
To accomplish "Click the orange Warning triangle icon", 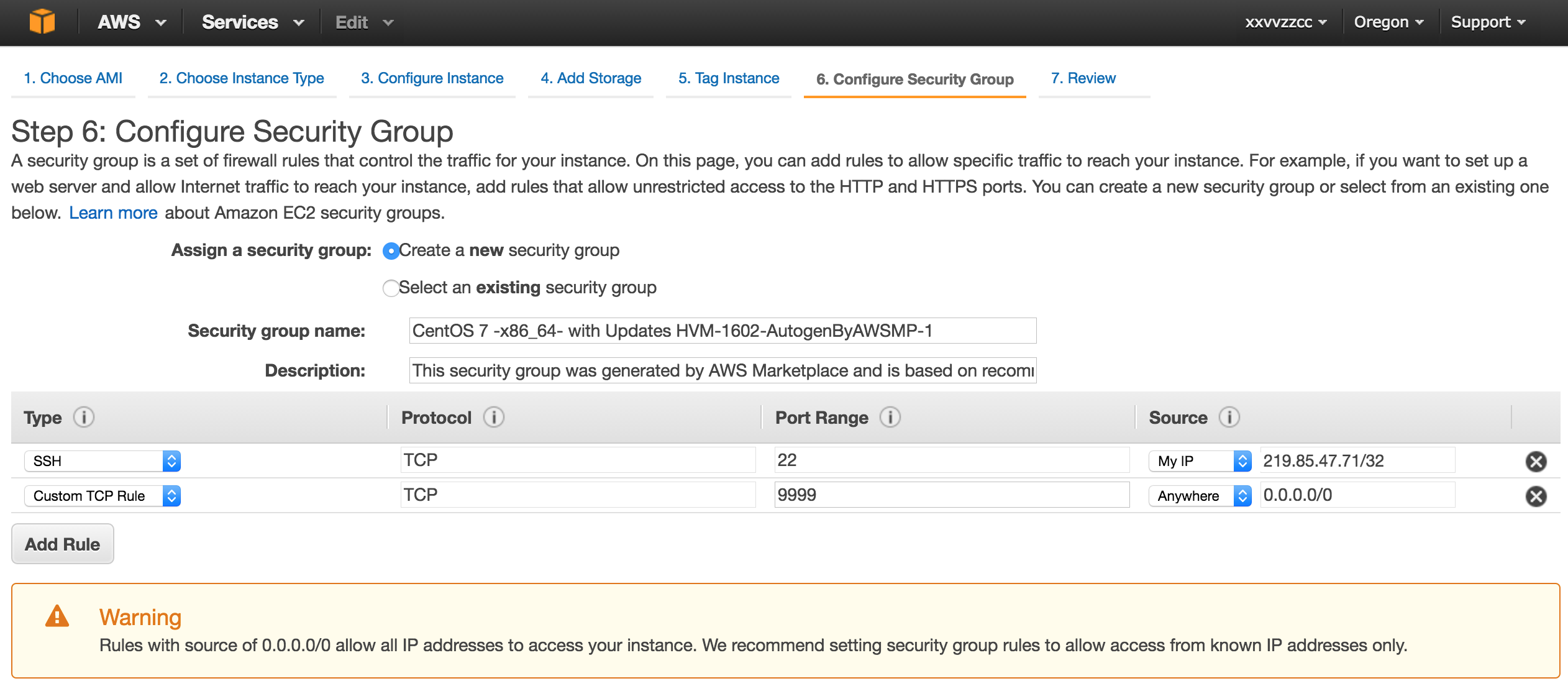I will point(57,616).
